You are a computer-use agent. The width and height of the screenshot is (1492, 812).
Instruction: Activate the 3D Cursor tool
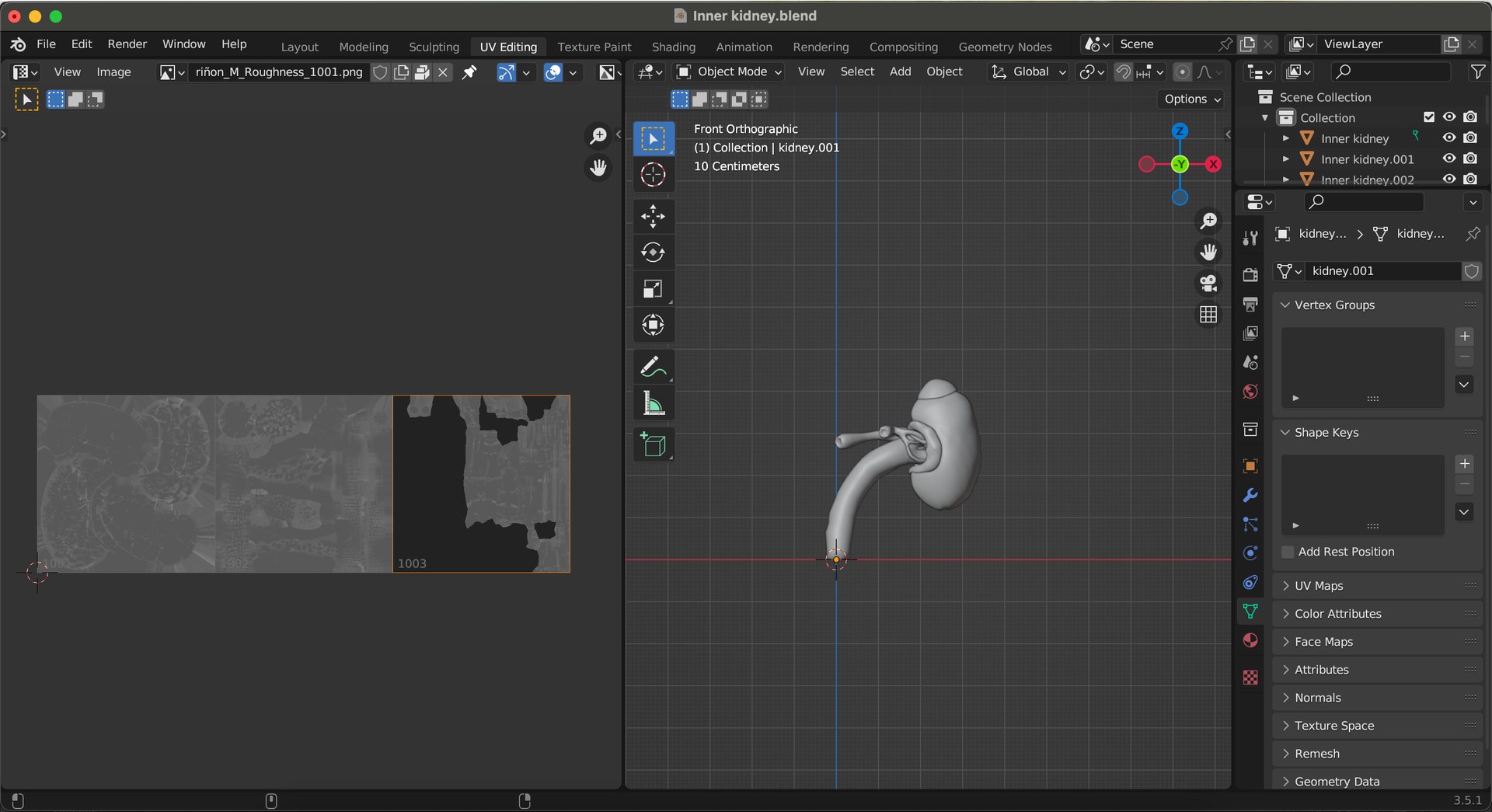(x=653, y=175)
